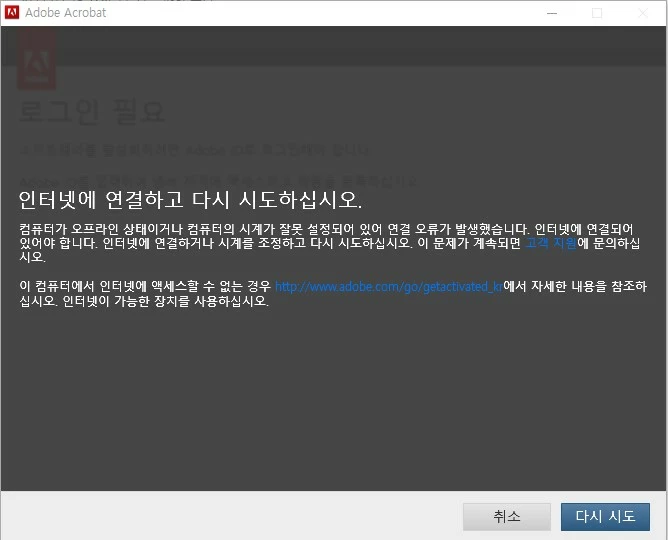The height and width of the screenshot is (540, 668).
Task: Click the dimmed 로그인 필요 heading
Action: (92, 112)
